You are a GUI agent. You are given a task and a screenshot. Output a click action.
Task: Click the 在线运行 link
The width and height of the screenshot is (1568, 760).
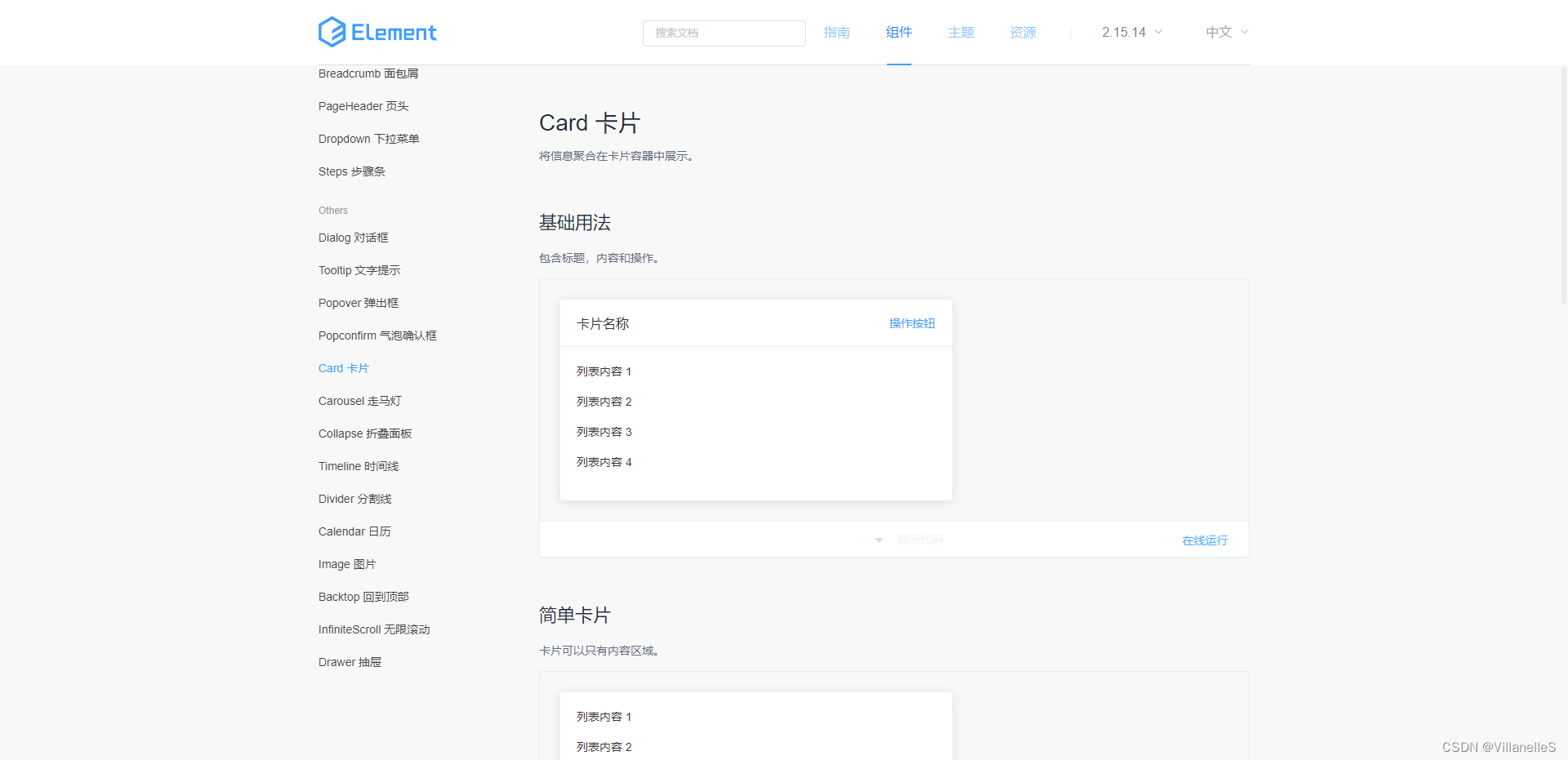point(1205,540)
